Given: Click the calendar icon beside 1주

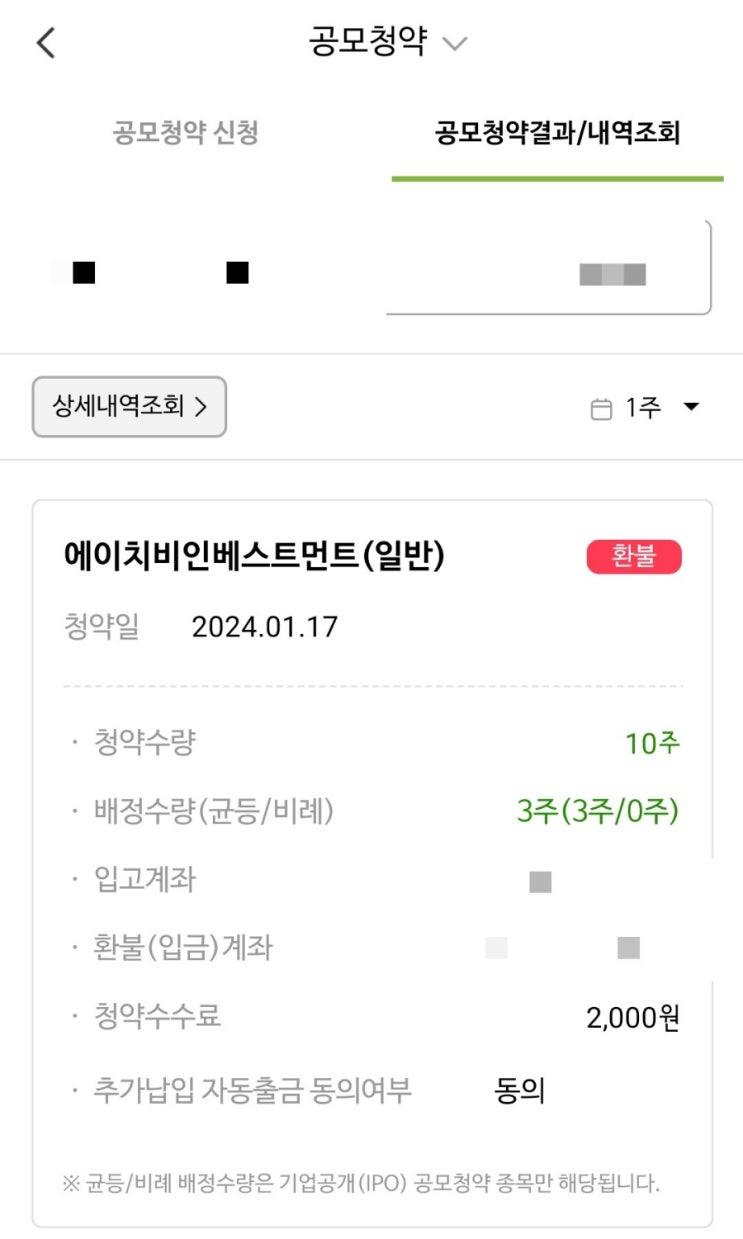Looking at the screenshot, I should coord(601,409).
